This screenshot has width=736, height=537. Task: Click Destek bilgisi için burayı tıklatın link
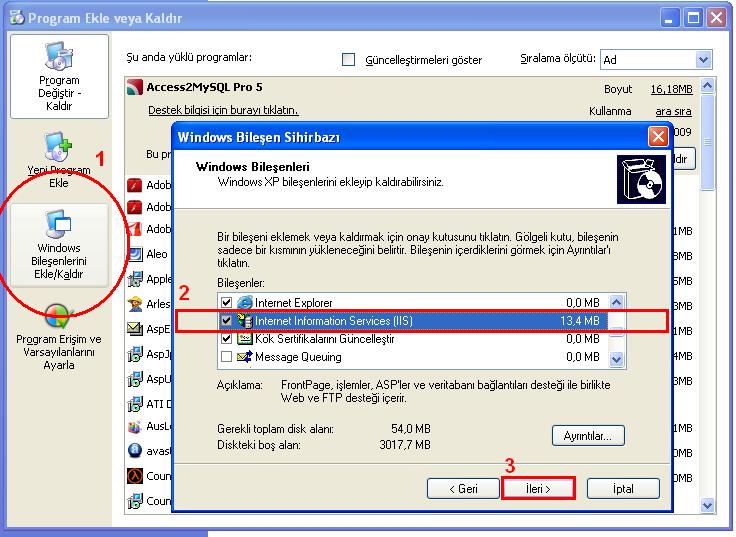[223, 110]
